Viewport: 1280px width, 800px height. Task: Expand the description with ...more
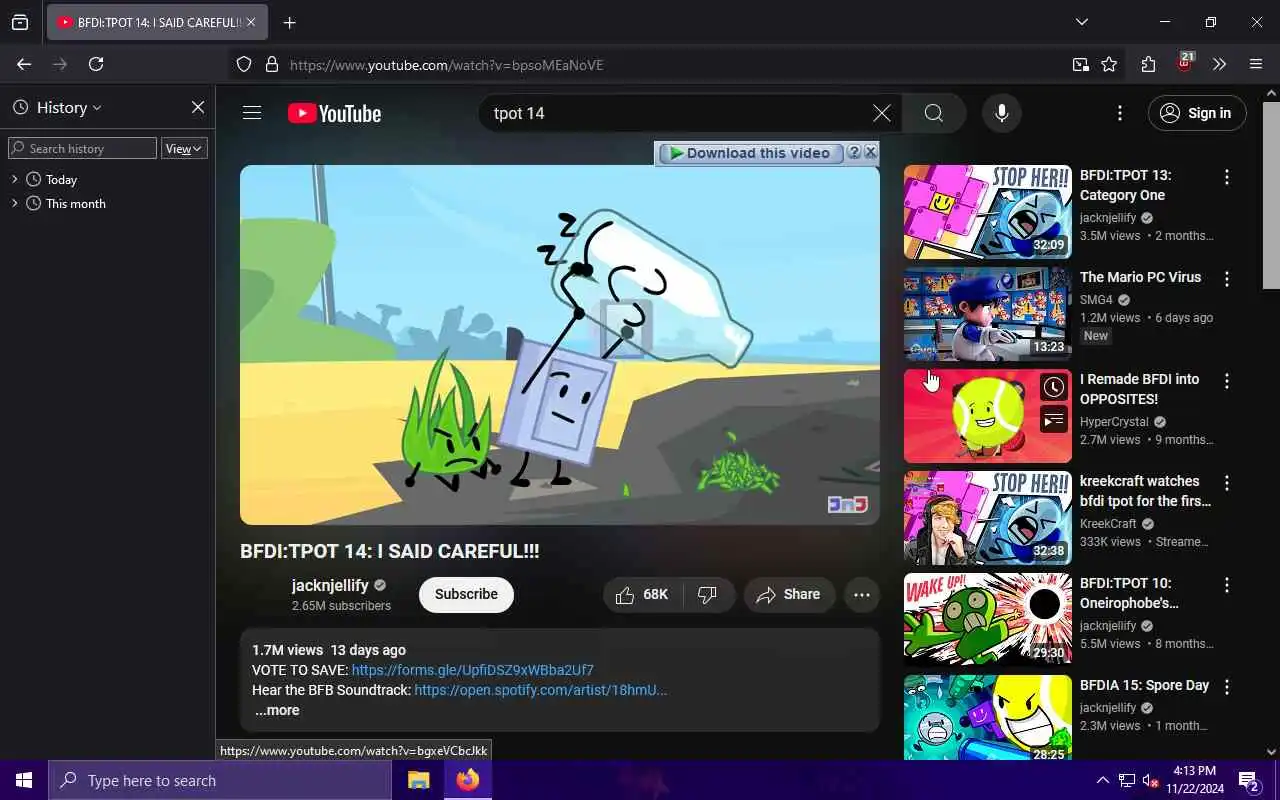tap(276, 710)
